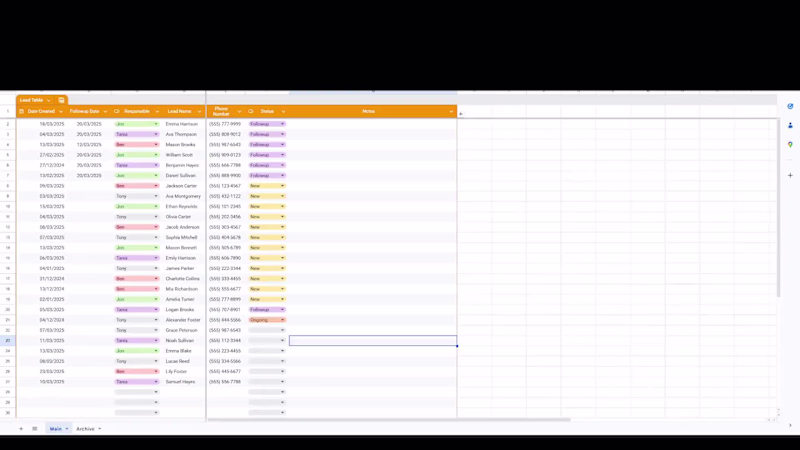Click the dropdown type icon in Responsible header

pos(117,111)
